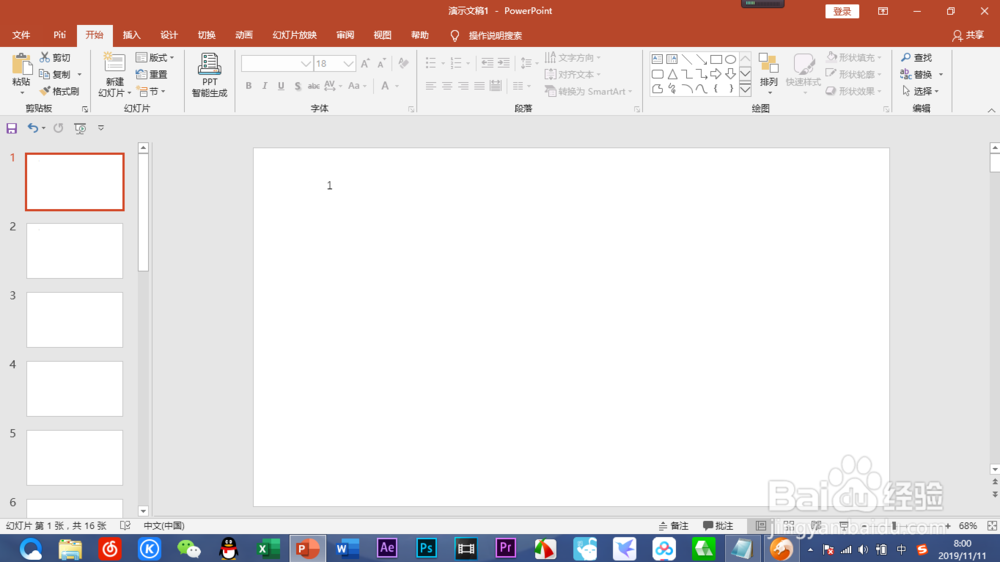The width and height of the screenshot is (1000, 562).
Task: Click the Replace (替换) button
Action: 916,75
